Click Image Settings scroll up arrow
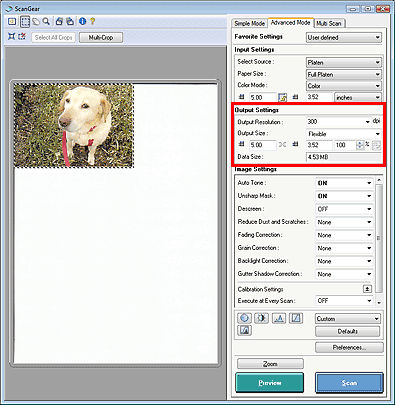Viewport: 395px width, 405px height. coord(379,180)
